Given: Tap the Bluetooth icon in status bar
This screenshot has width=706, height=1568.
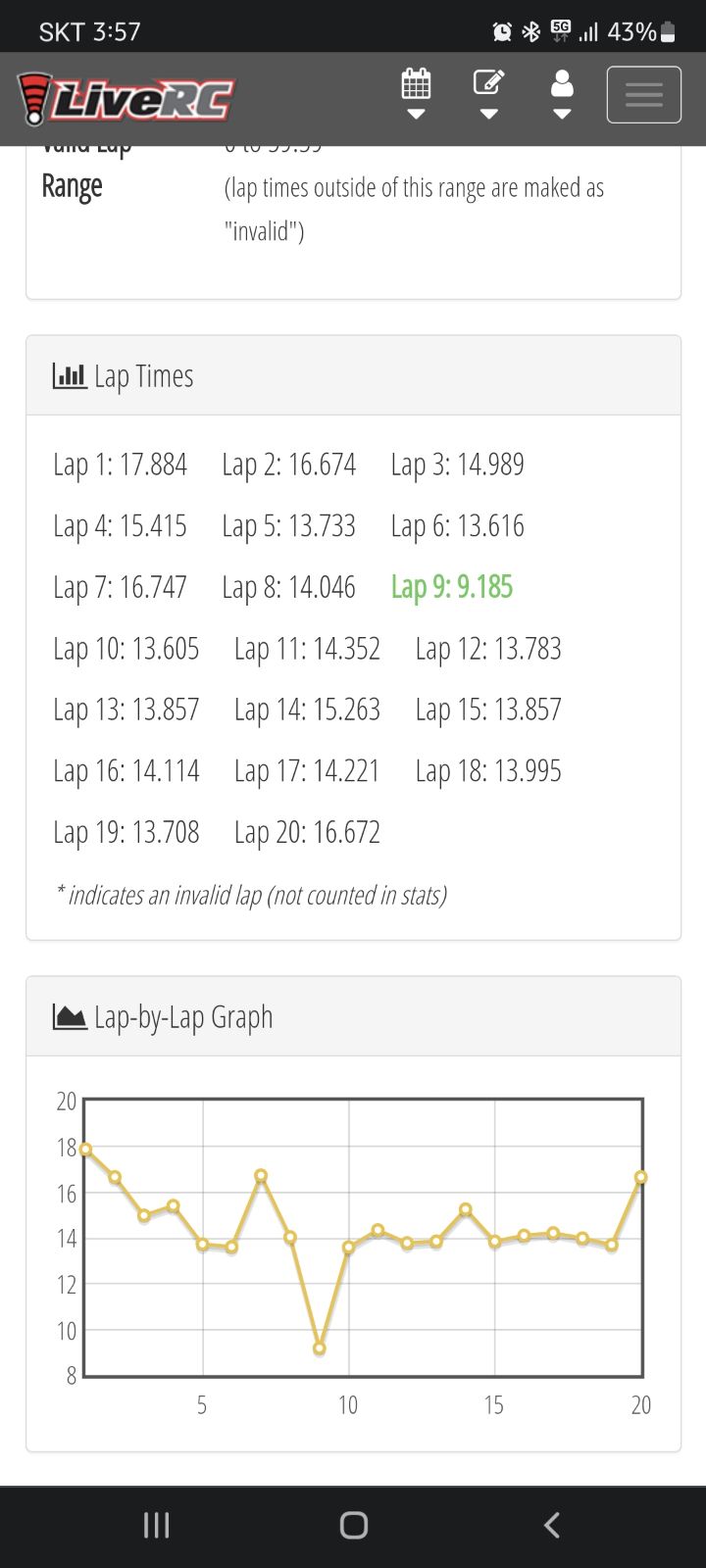Looking at the screenshot, I should (x=530, y=31).
